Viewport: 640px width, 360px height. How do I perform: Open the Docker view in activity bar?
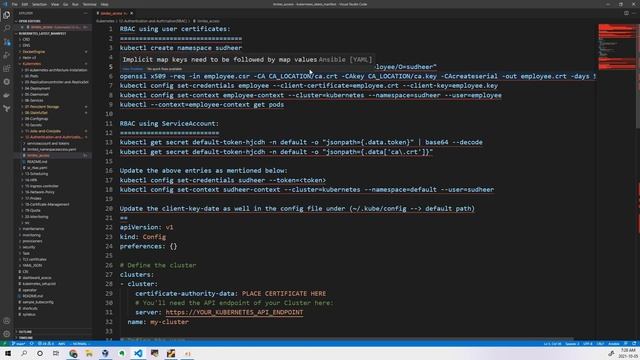click(x=7, y=95)
